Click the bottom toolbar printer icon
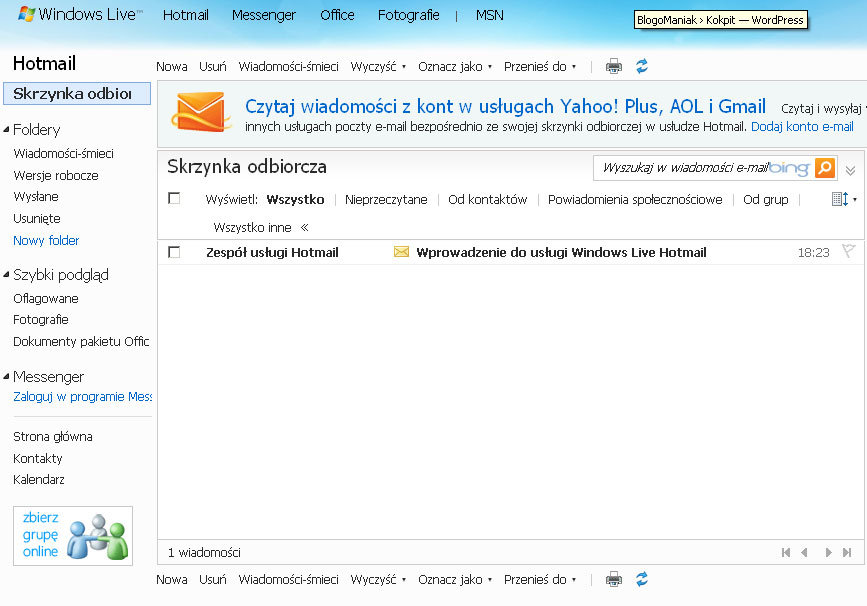 (614, 579)
